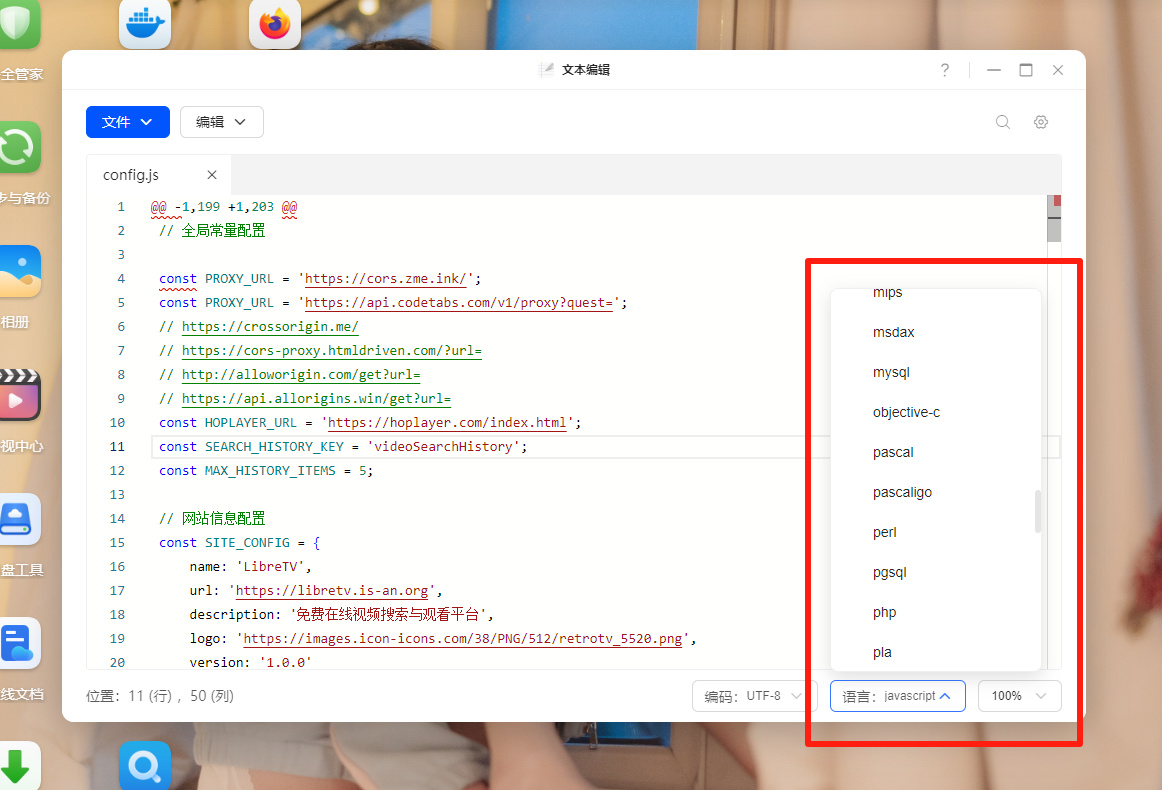Click line number 11 in the gutter

[117, 447]
